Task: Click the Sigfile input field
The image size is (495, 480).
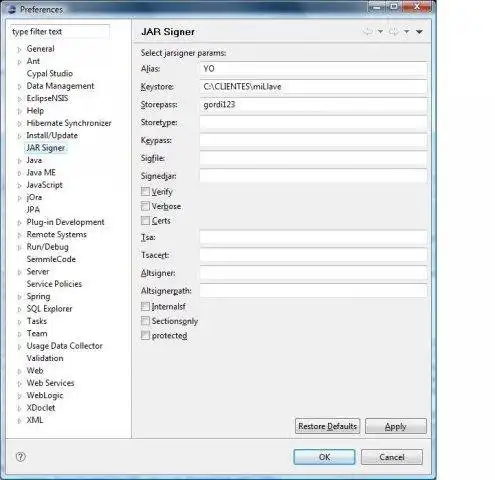Action: point(313,158)
